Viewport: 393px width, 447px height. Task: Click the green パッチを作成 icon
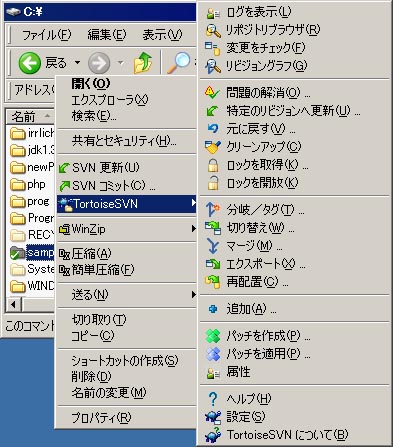[213, 336]
